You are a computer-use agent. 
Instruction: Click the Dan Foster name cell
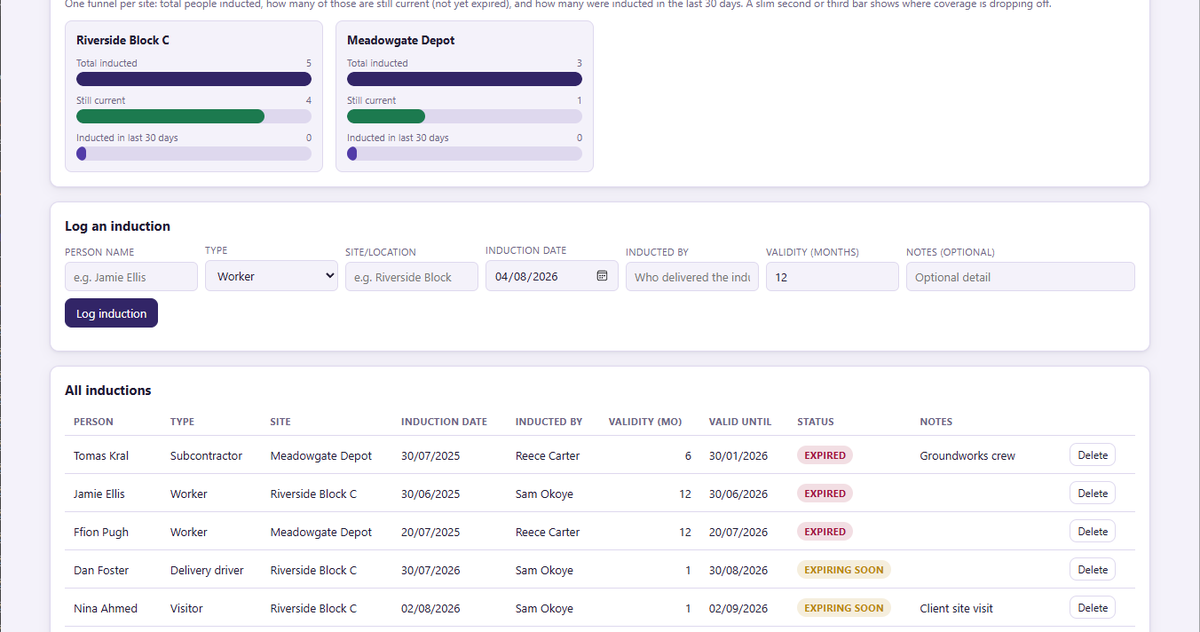click(101, 570)
